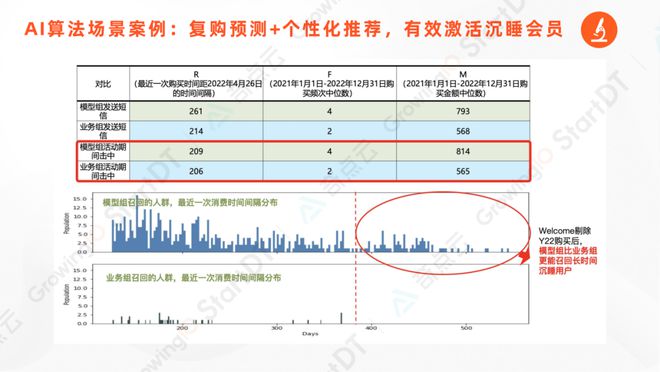Click the value 814 in the table
The height and width of the screenshot is (372, 660).
pos(463,151)
